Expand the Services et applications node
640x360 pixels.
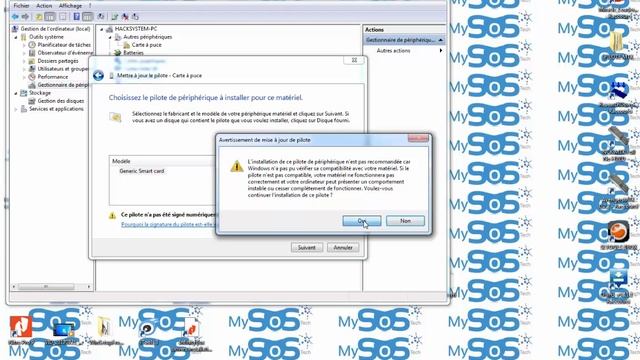16,109
